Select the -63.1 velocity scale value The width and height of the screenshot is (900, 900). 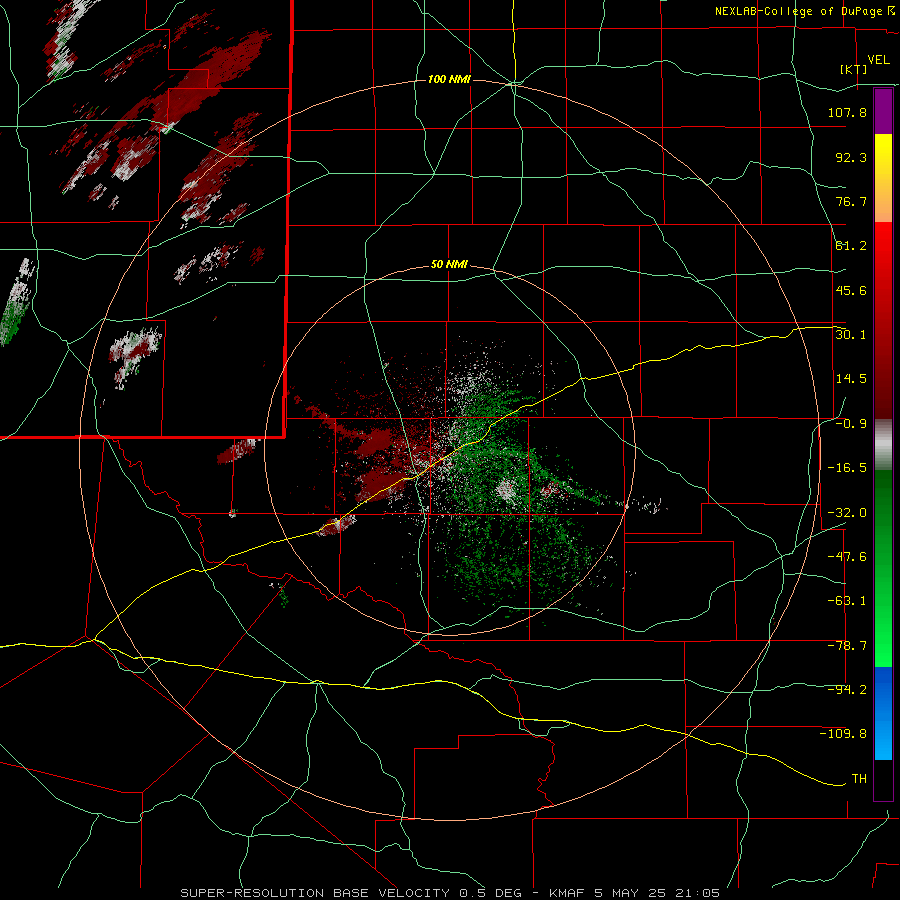[847, 601]
